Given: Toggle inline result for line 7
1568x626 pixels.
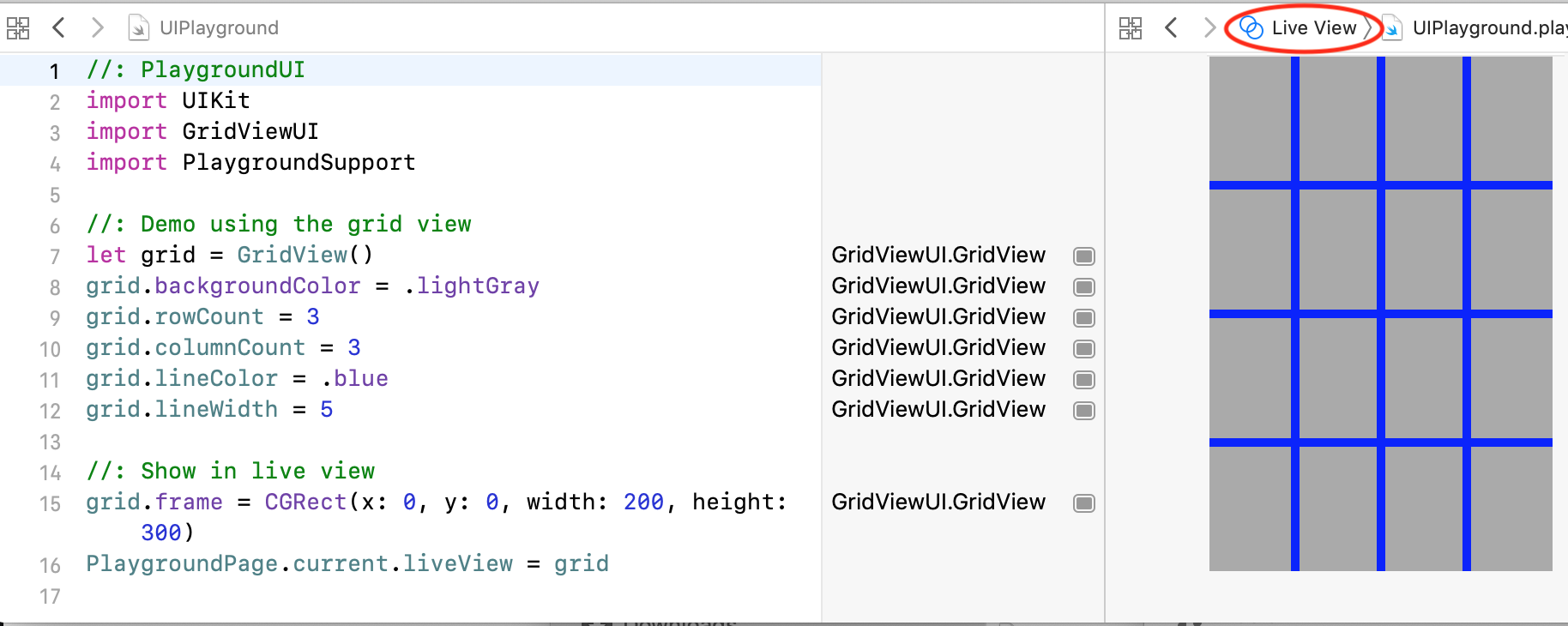Looking at the screenshot, I should [1084, 256].
